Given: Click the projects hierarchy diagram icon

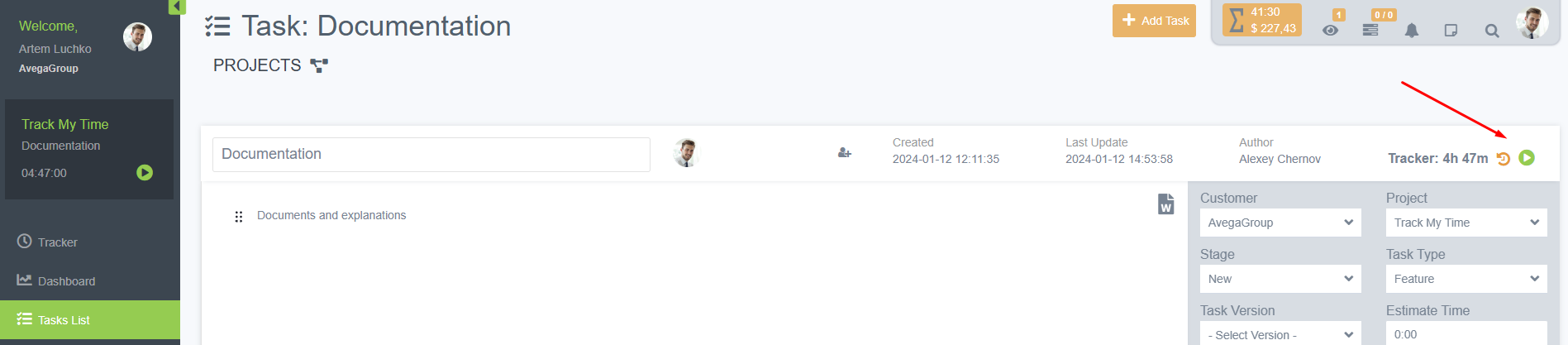Looking at the screenshot, I should [x=319, y=65].
